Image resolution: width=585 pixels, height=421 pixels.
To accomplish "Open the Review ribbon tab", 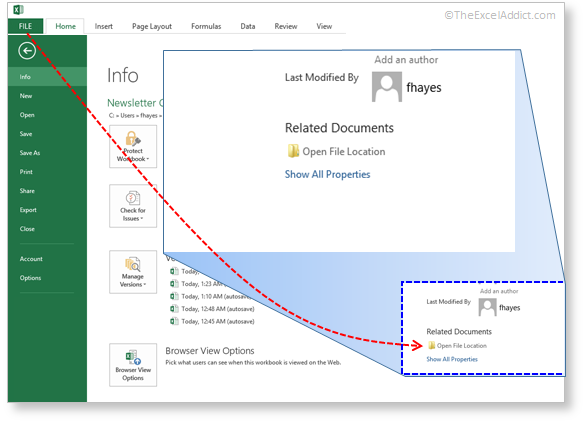I will [286, 26].
